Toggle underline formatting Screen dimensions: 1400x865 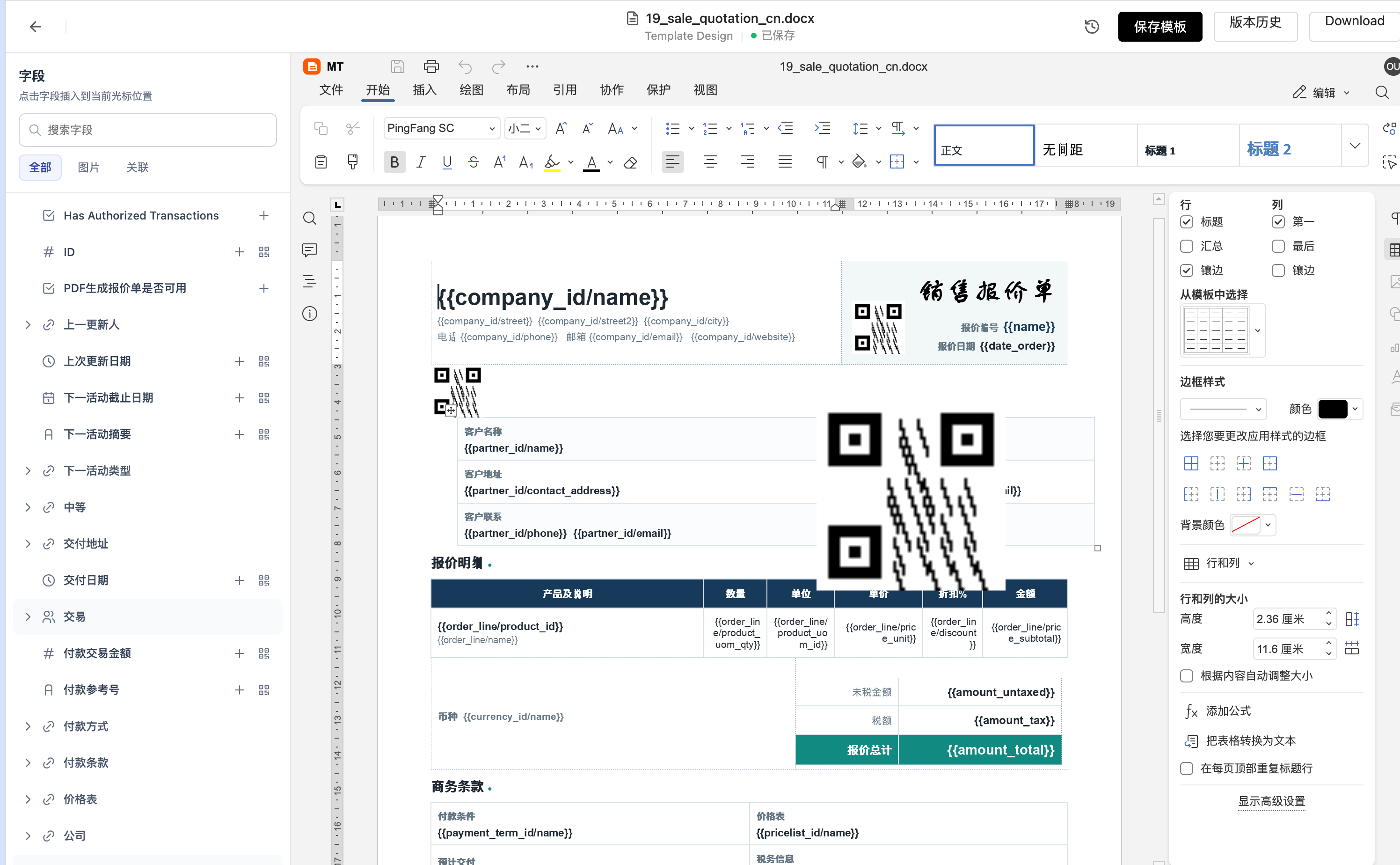coord(447,162)
